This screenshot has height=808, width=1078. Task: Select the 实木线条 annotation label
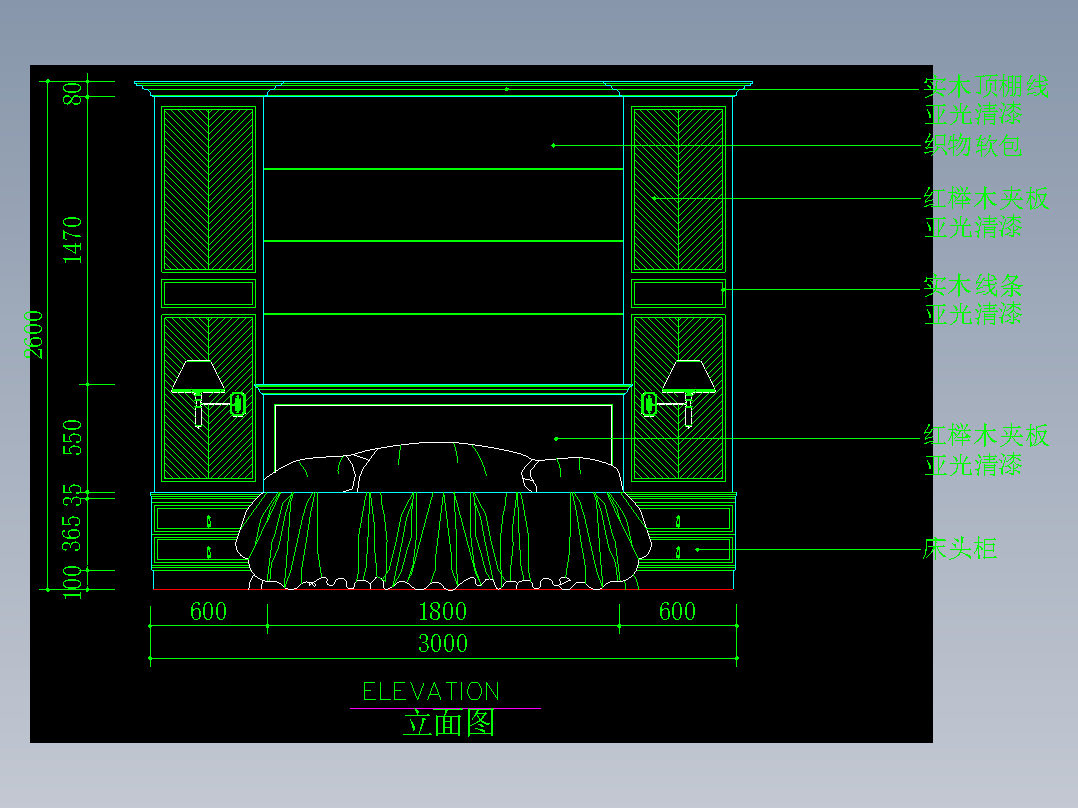pyautogui.click(x=973, y=285)
